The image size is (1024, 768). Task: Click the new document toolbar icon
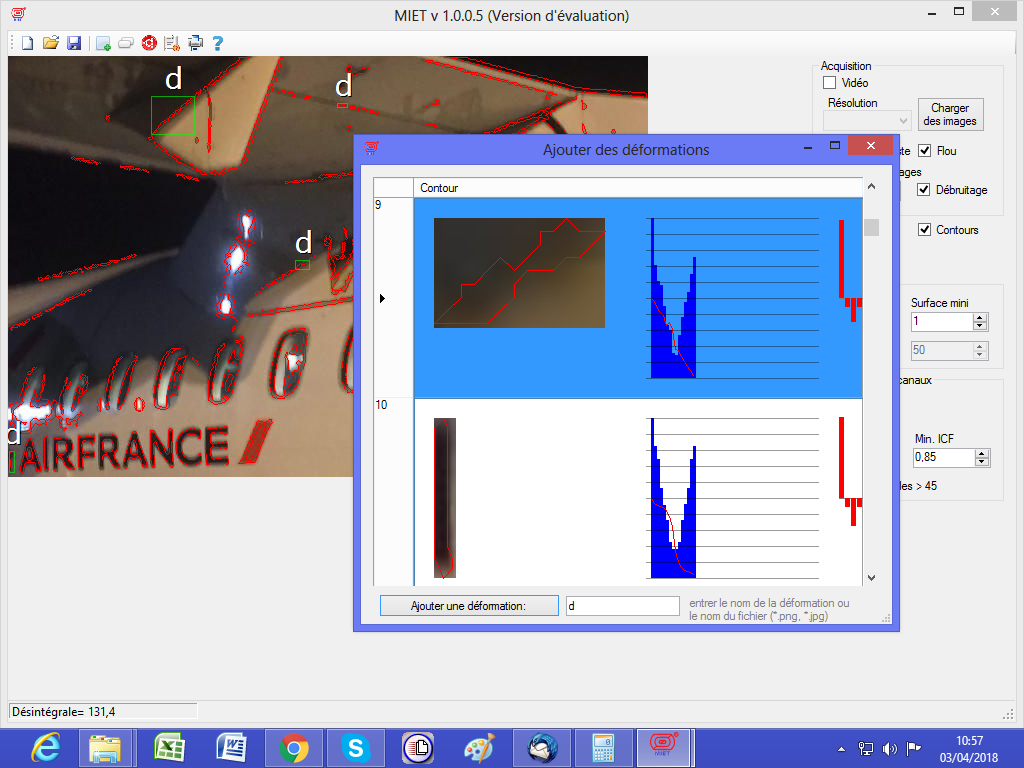(28, 43)
